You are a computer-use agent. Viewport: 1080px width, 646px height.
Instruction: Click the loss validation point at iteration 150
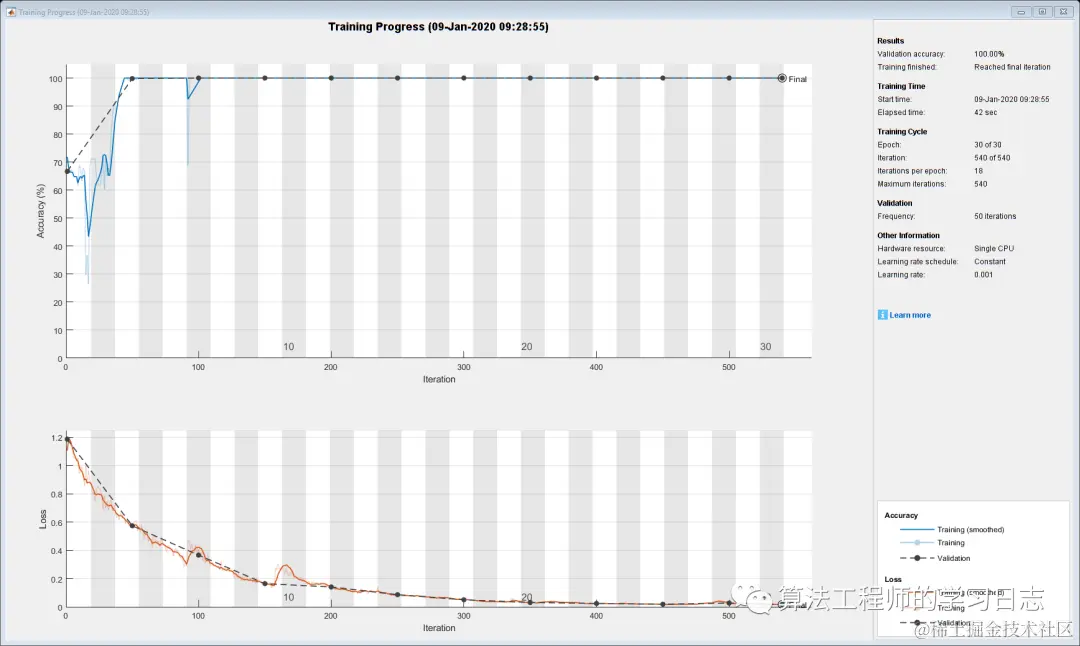click(x=264, y=583)
